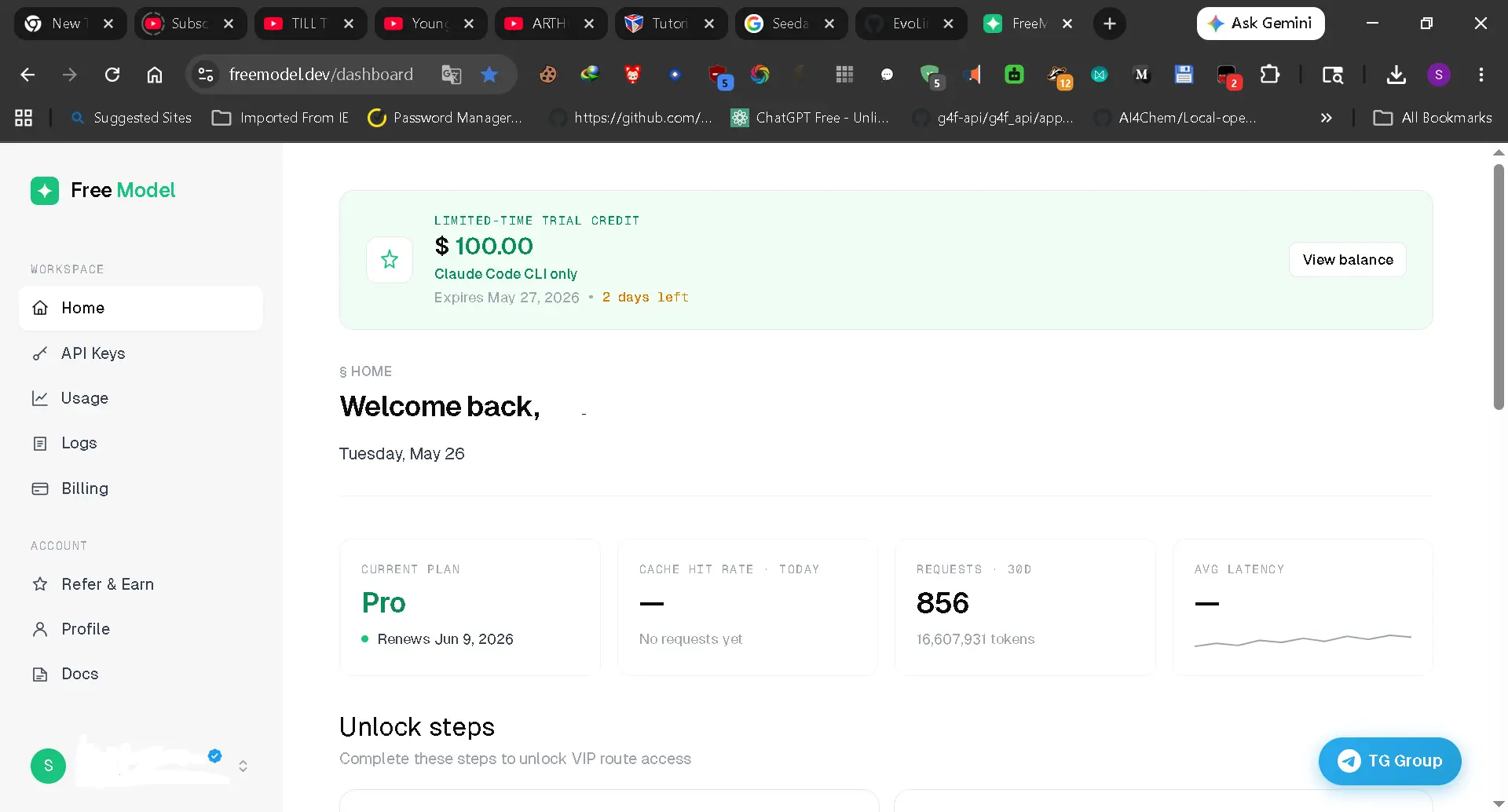Click the bookmark star icon
This screenshot has width=1508, height=812.
[489, 75]
